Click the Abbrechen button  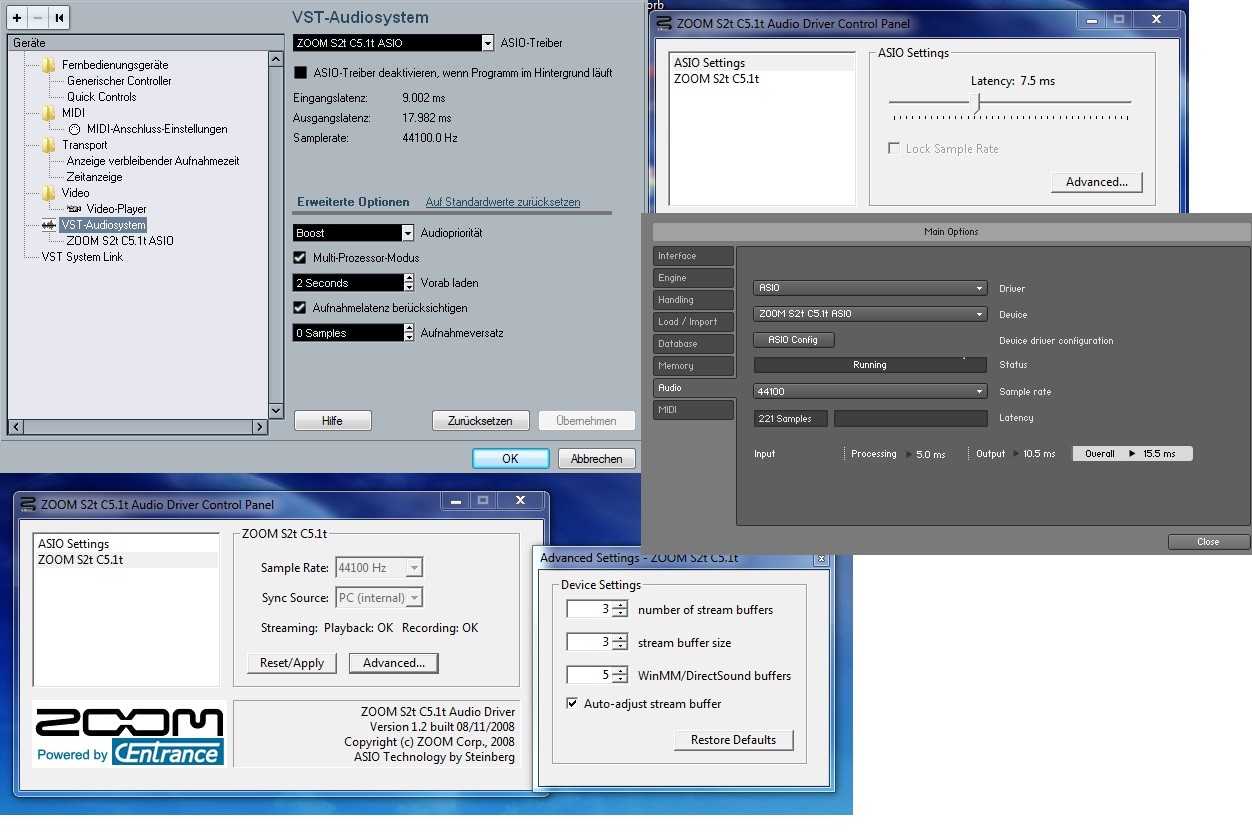pyautogui.click(x=597, y=459)
